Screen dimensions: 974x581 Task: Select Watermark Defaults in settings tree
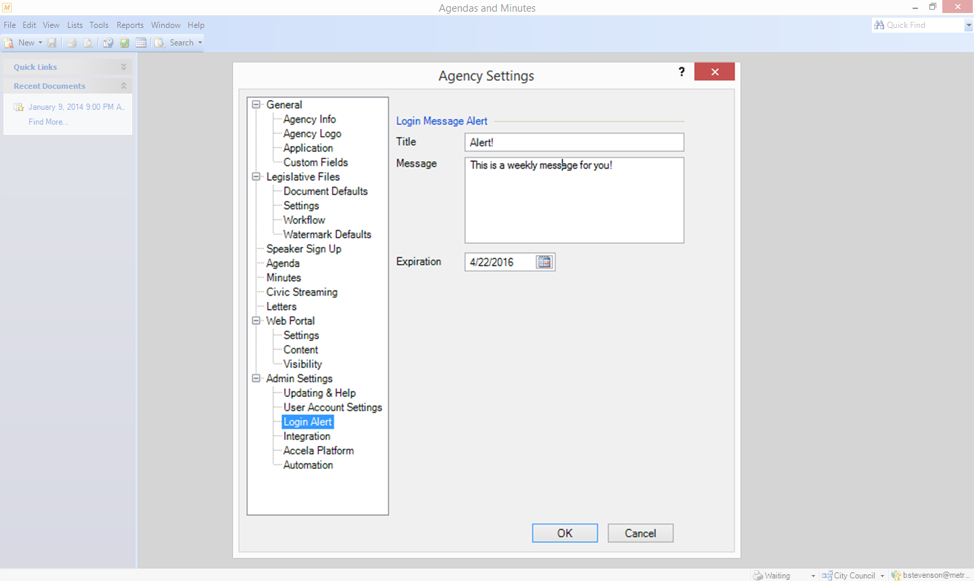(327, 234)
